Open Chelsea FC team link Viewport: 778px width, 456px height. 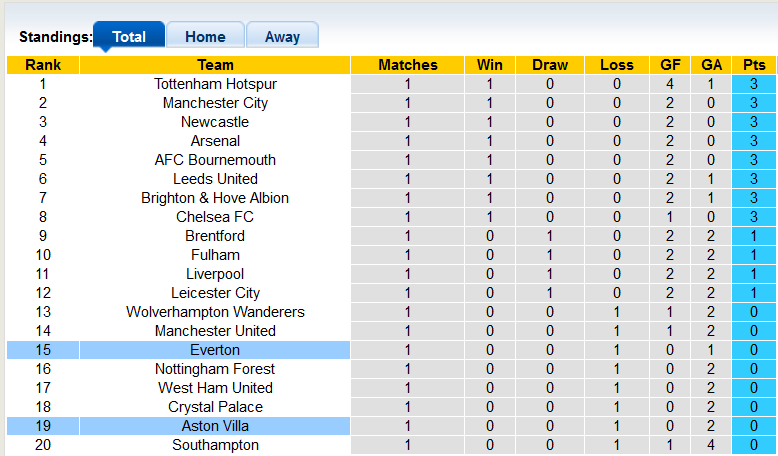click(x=215, y=217)
